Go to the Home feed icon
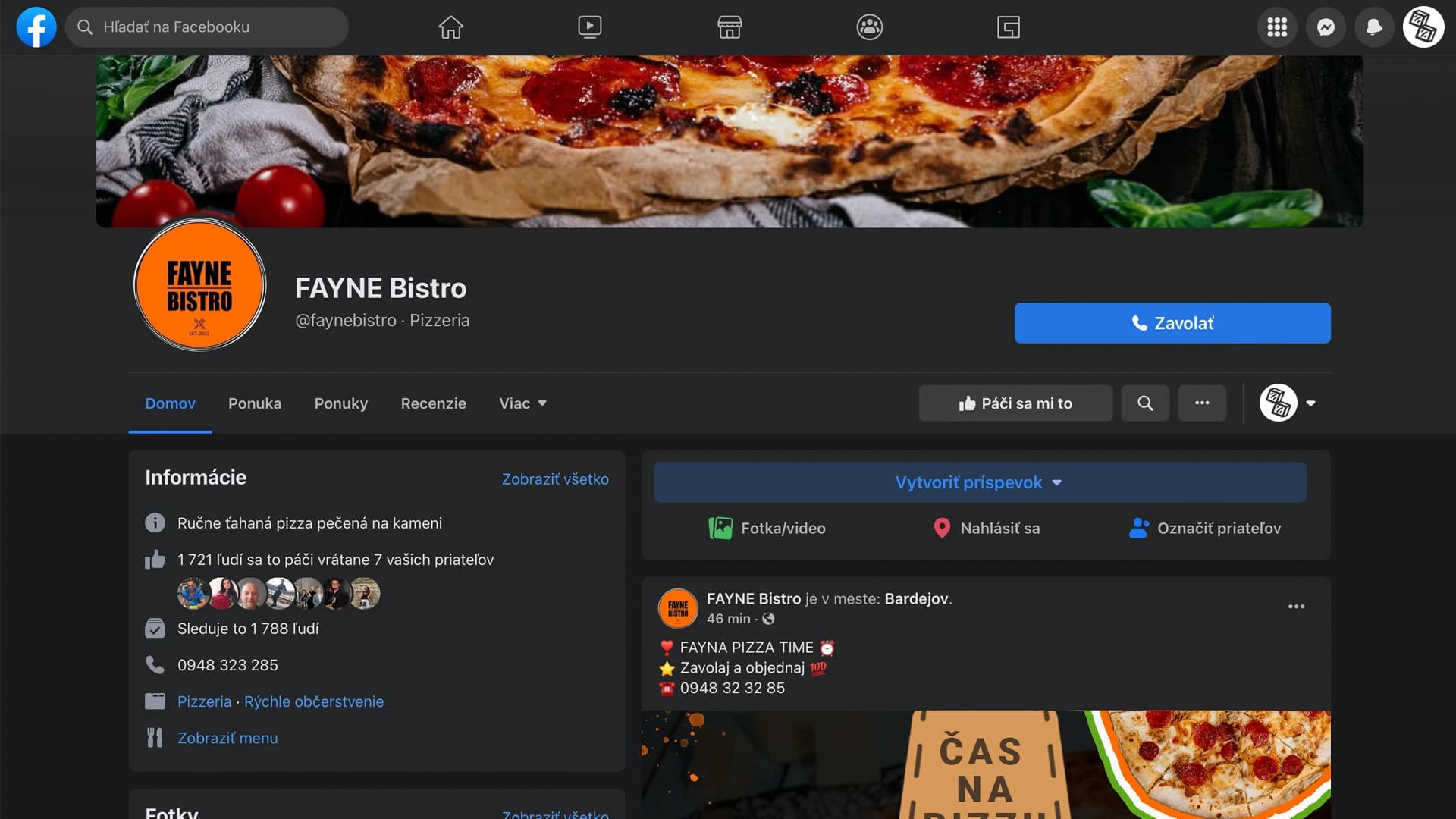The width and height of the screenshot is (1456, 819). click(450, 27)
